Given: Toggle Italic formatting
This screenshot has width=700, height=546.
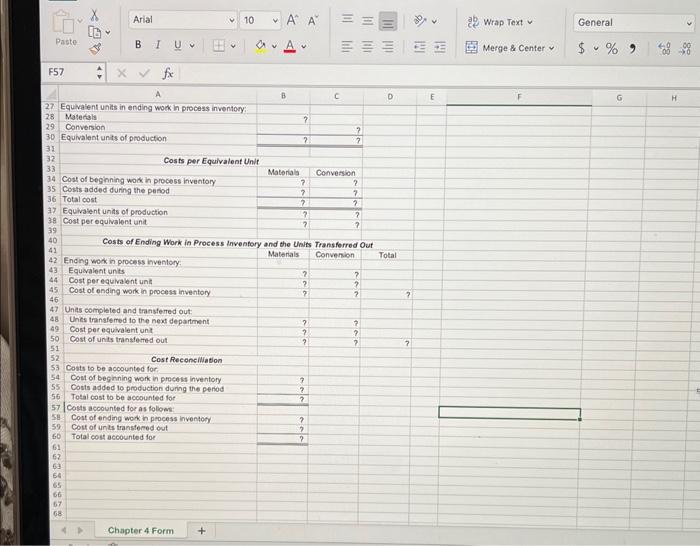Looking at the screenshot, I should (158, 45).
